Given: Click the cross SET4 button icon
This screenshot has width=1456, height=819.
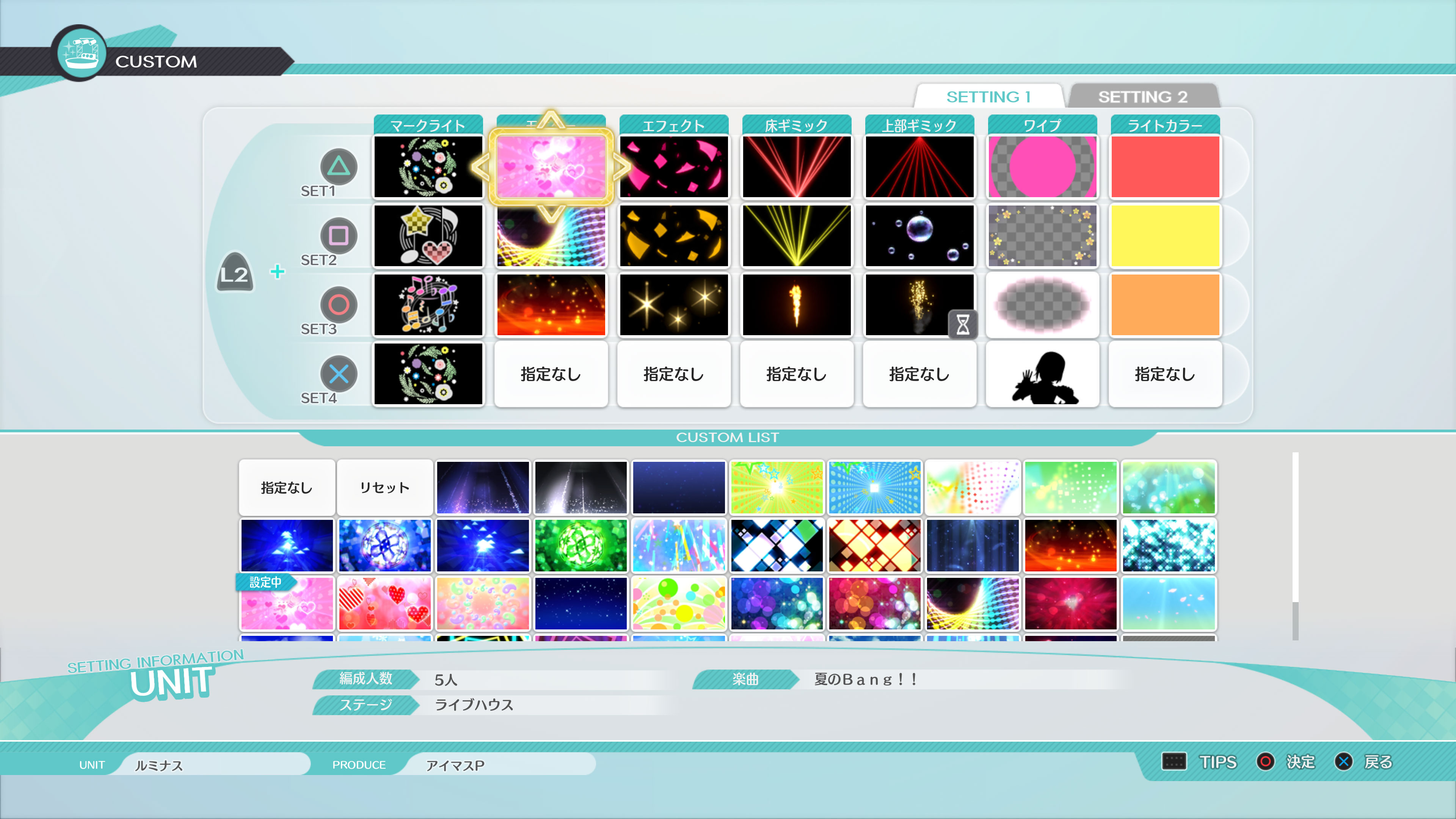Looking at the screenshot, I should coord(339,373).
